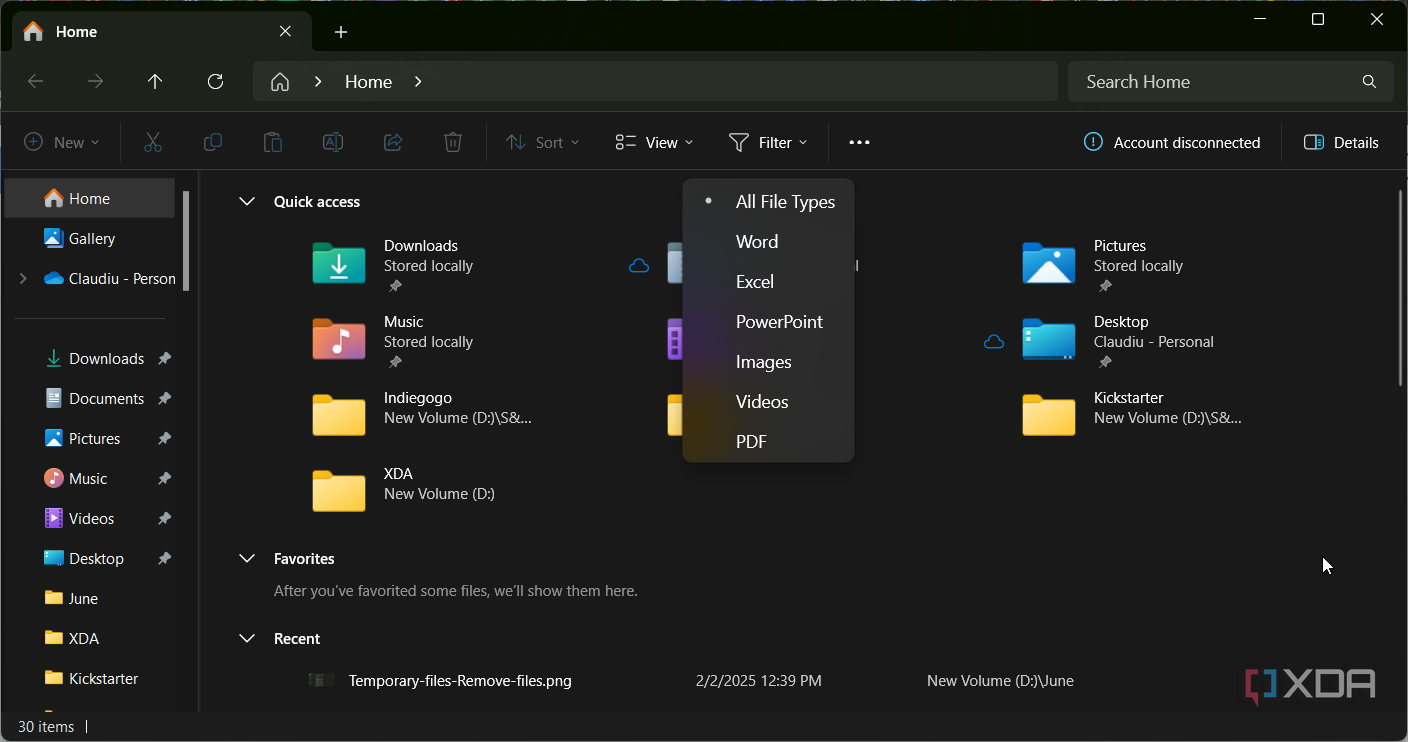Collapse the Quick access section
This screenshot has height=742, width=1408.
pyautogui.click(x=247, y=201)
